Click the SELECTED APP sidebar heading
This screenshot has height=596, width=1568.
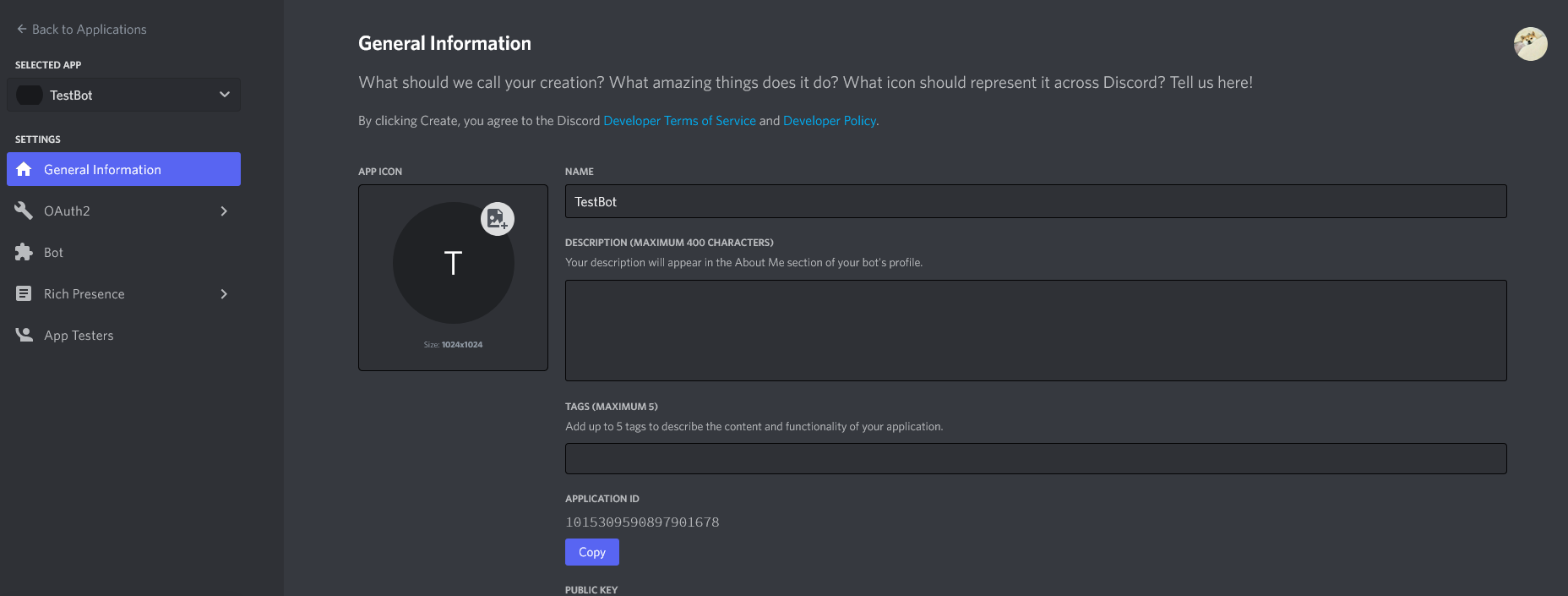pos(48,65)
